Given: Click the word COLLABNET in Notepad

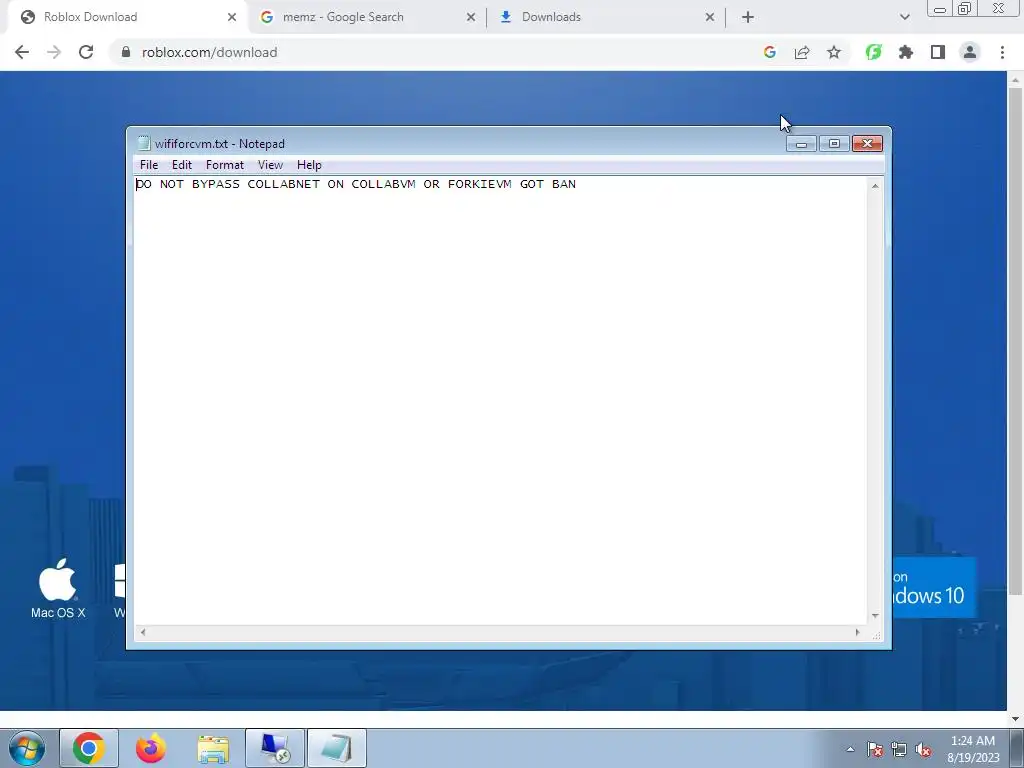Looking at the screenshot, I should point(283,184).
